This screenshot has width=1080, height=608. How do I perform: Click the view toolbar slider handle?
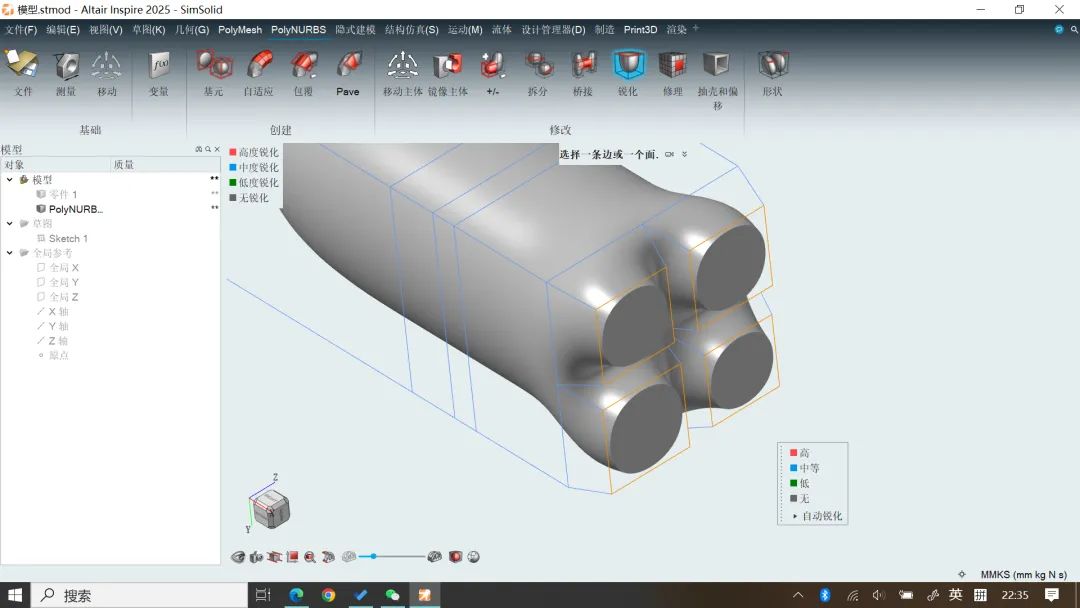374,556
